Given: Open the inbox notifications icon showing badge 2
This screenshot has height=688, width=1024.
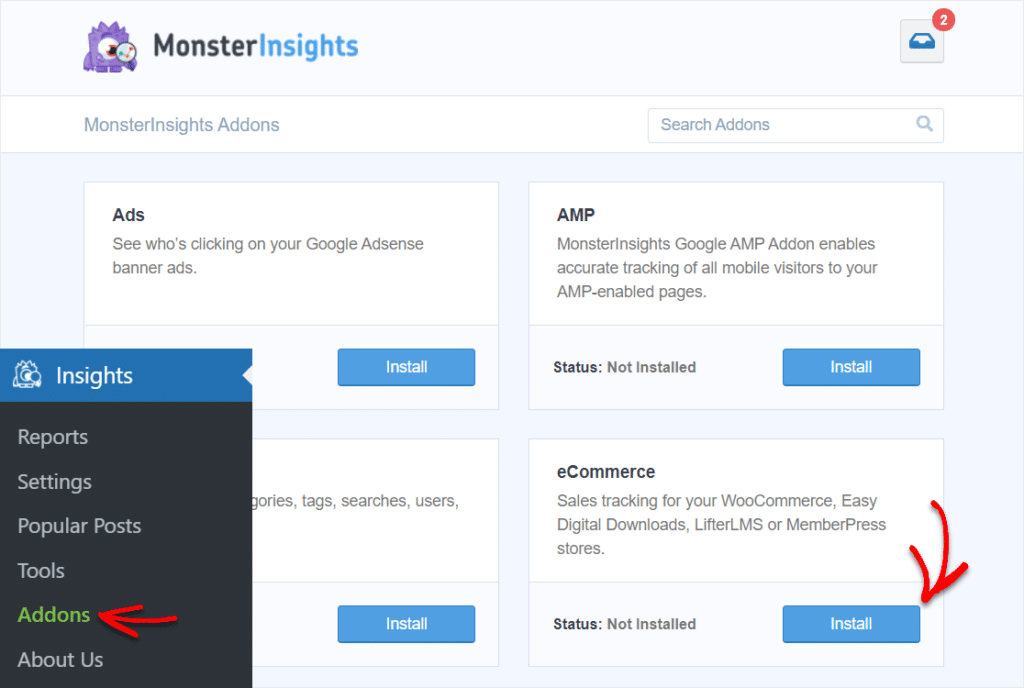Looking at the screenshot, I should coord(921,43).
